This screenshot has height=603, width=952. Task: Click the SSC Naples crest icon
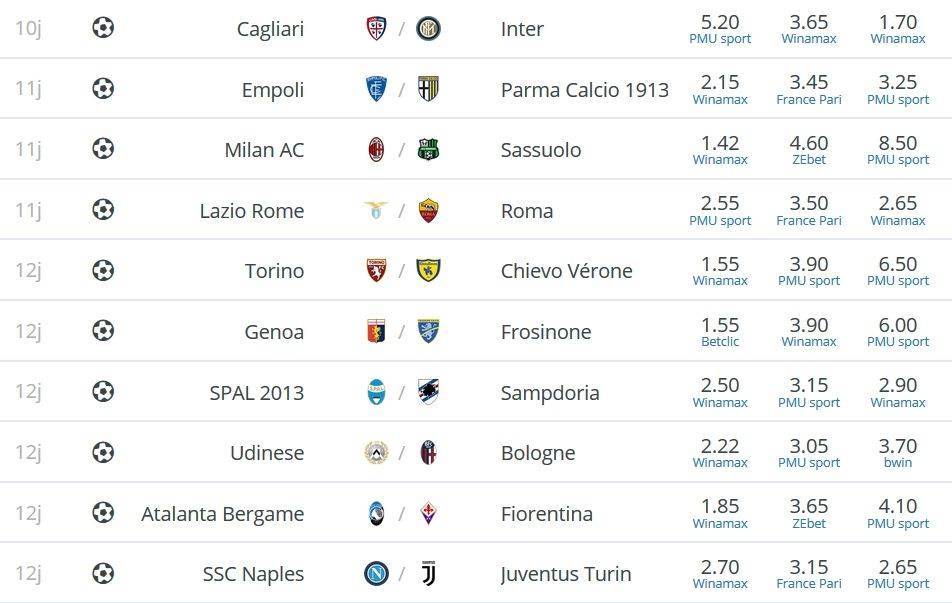coord(376,573)
